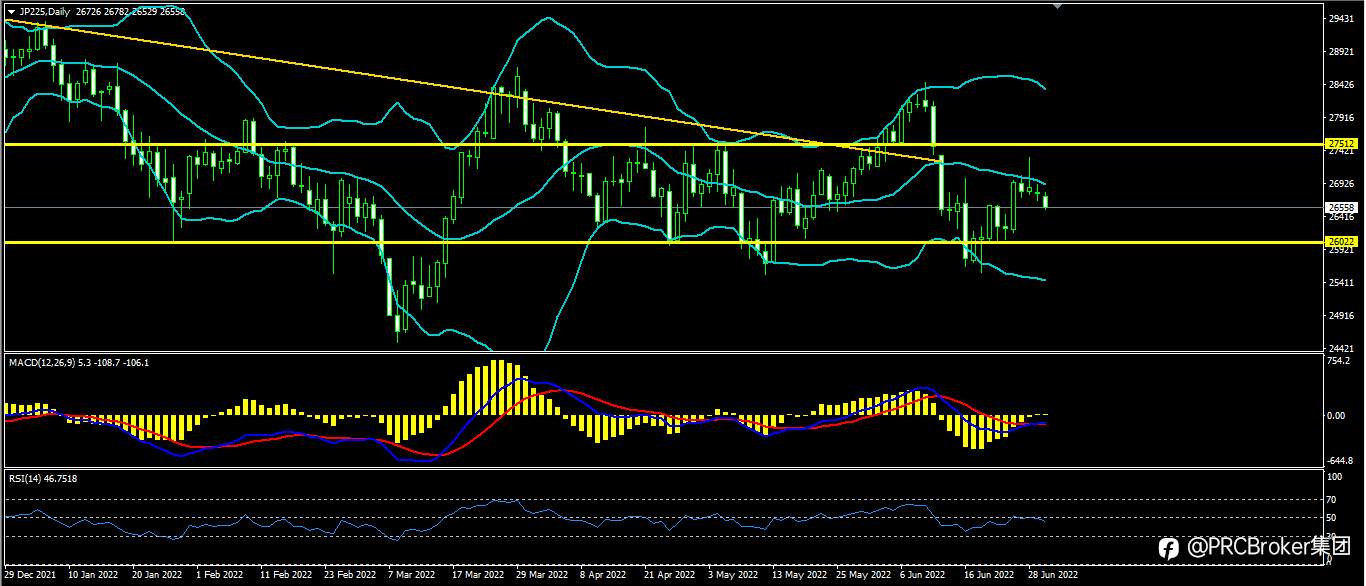The height and width of the screenshot is (586, 1366).
Task: Click the 70 RSI scale value
Action: [1333, 498]
